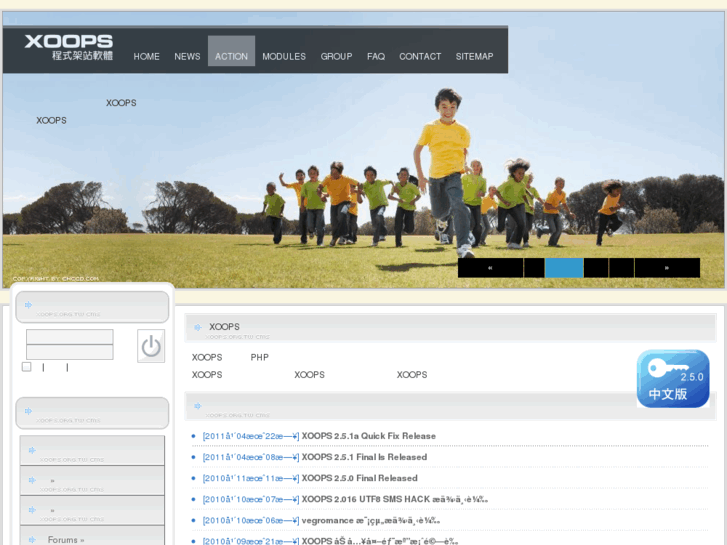Open the 'vegromance' news entry
This screenshot has width=727, height=545.
pos(371,520)
